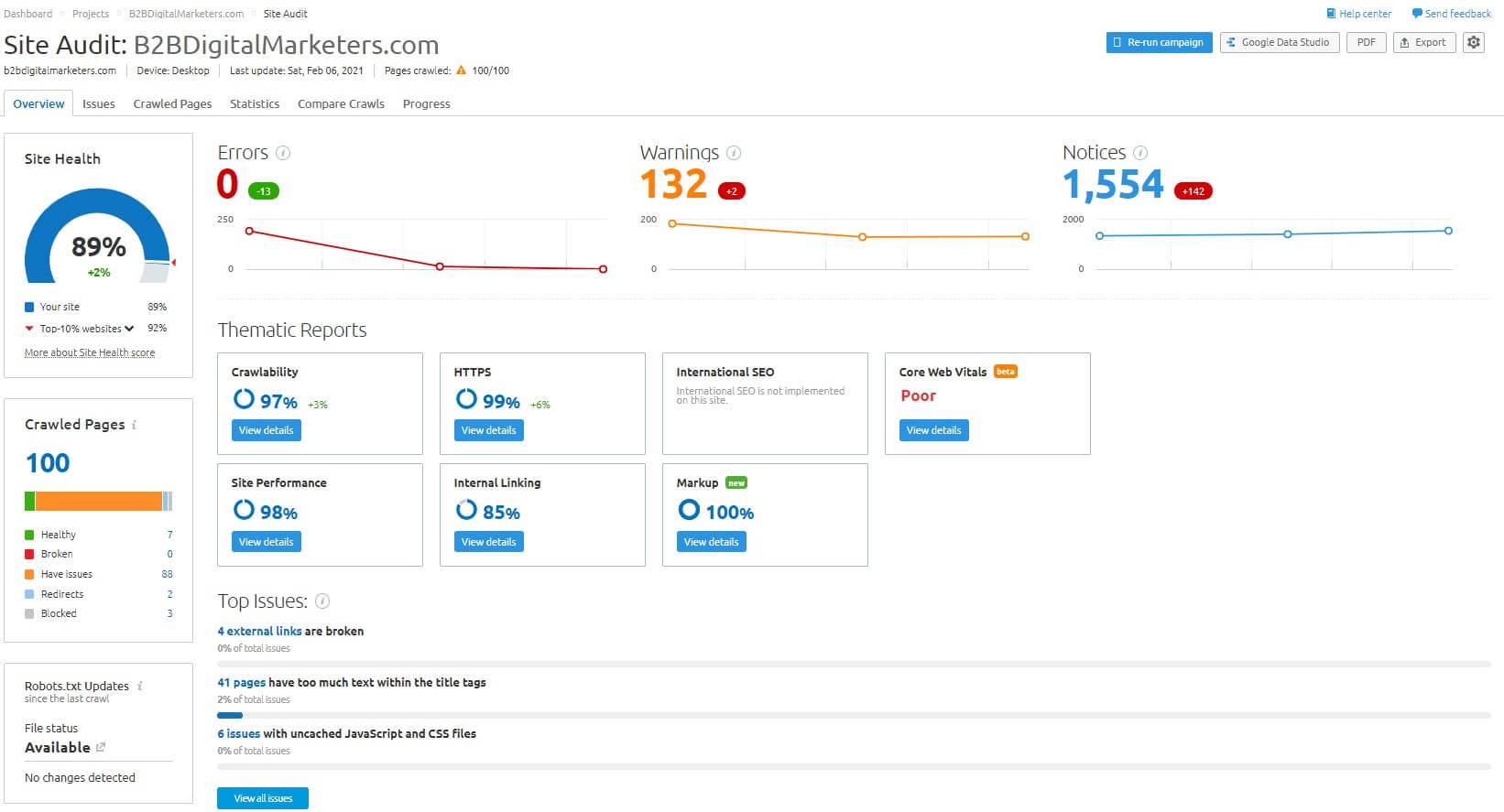This screenshot has height=812, width=1504.
Task: Click the title tags issue progress bar
Action: 854,715
